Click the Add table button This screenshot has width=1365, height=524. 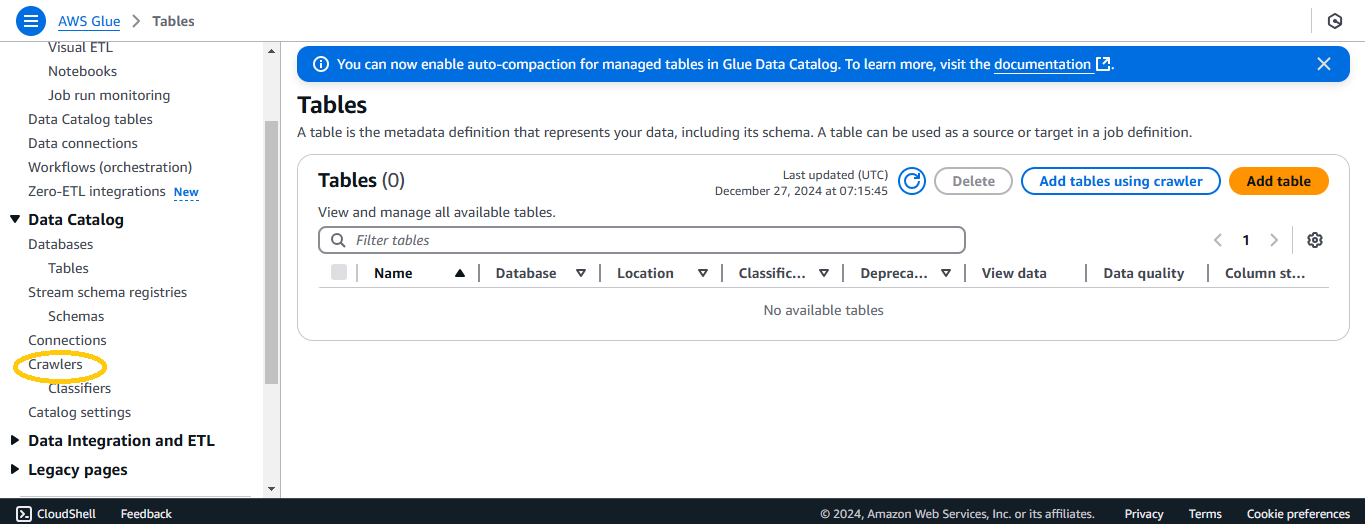1279,181
